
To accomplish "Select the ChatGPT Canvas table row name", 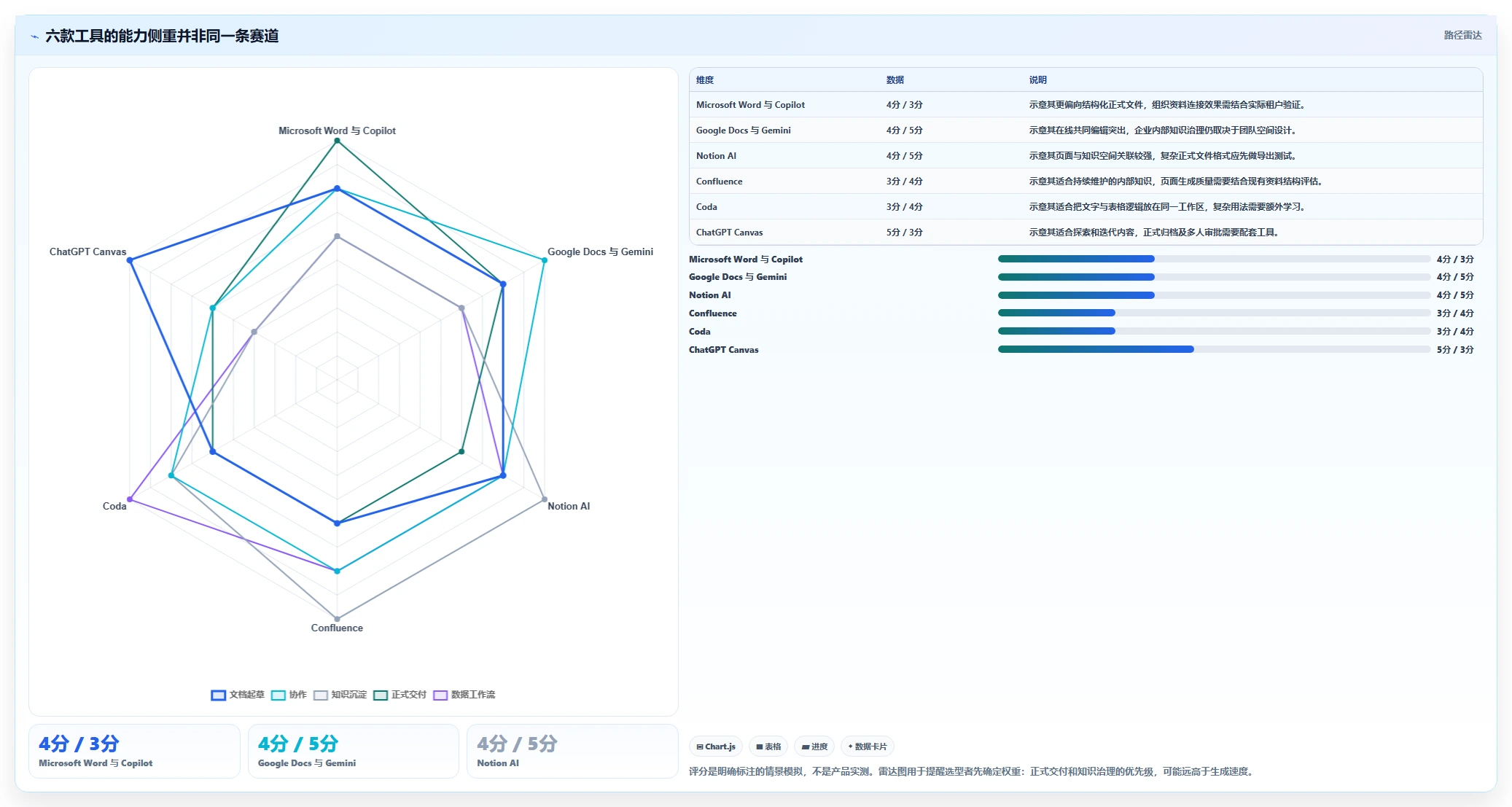I will [729, 233].
